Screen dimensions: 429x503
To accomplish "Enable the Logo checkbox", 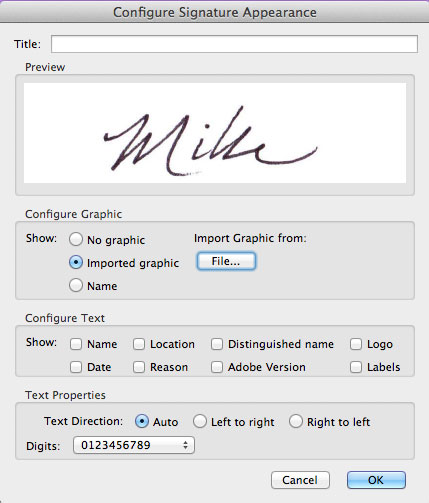I will click(356, 344).
